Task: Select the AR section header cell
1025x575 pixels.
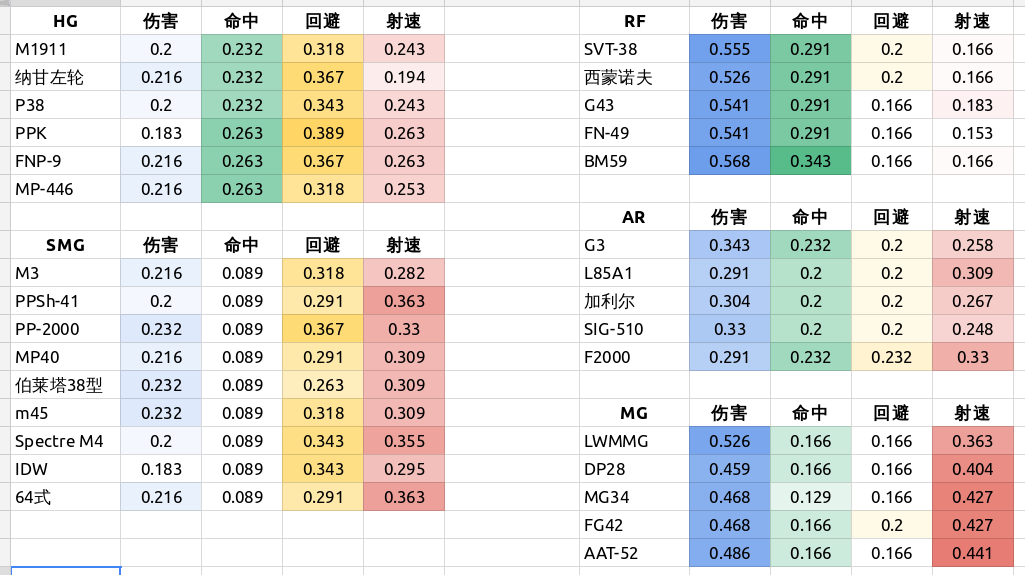Action: [634, 217]
